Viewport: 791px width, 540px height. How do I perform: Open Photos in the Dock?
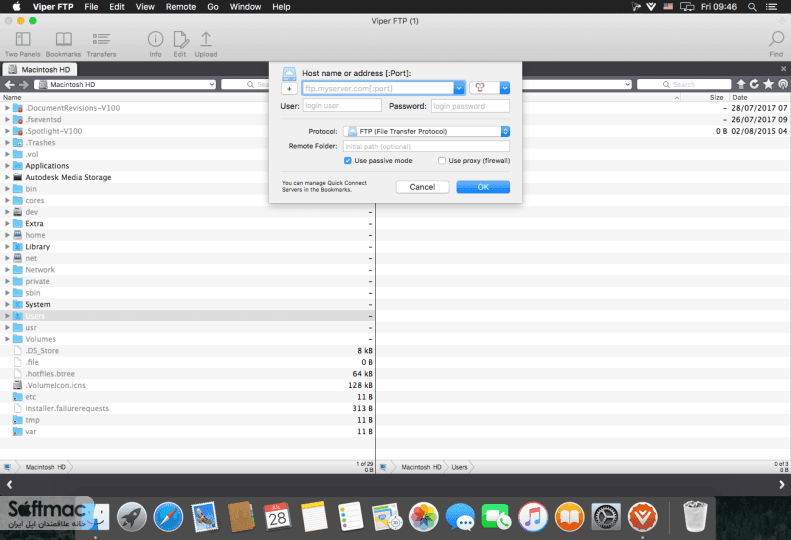[424, 517]
